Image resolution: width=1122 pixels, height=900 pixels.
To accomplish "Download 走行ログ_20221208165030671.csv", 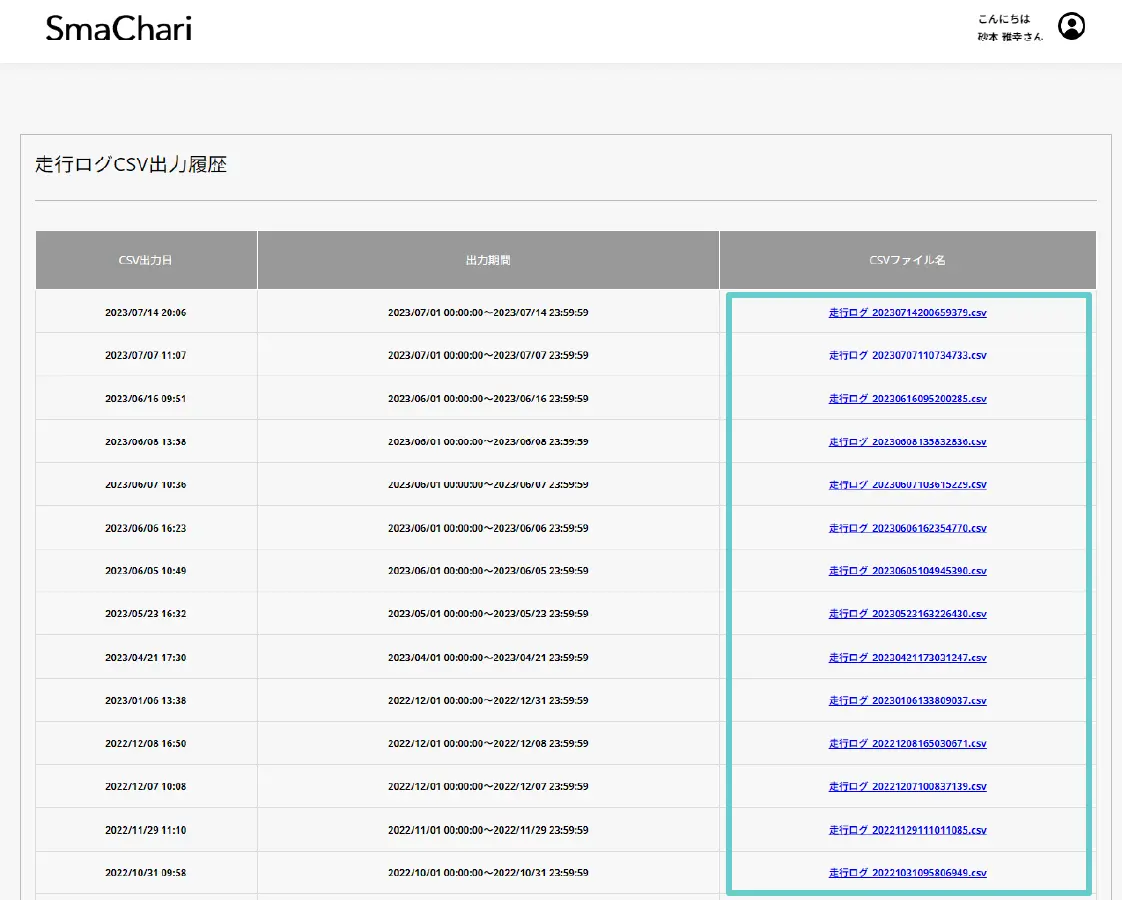I will click(907, 744).
